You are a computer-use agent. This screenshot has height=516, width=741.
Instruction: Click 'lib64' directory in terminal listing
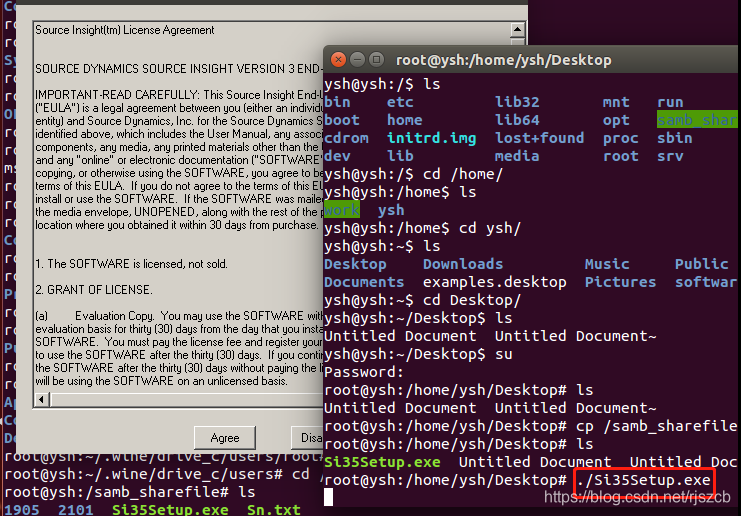517,120
